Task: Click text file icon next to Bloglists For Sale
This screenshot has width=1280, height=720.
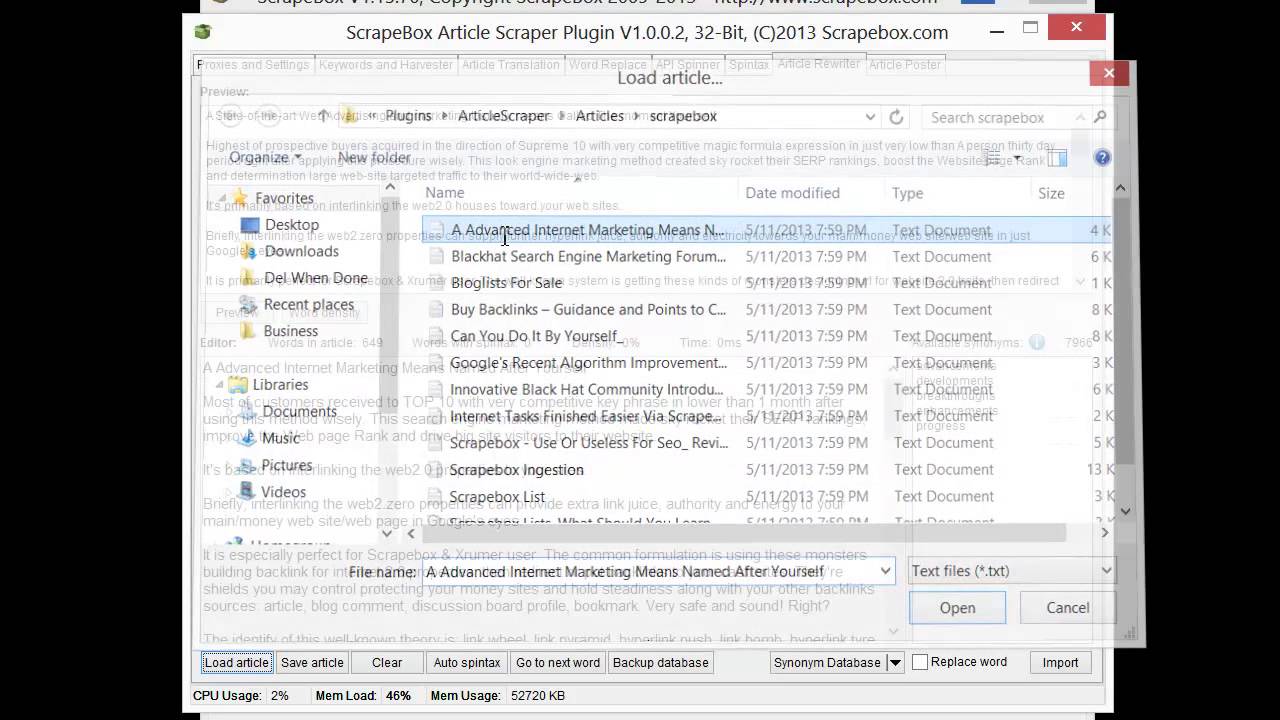Action: 435,283
